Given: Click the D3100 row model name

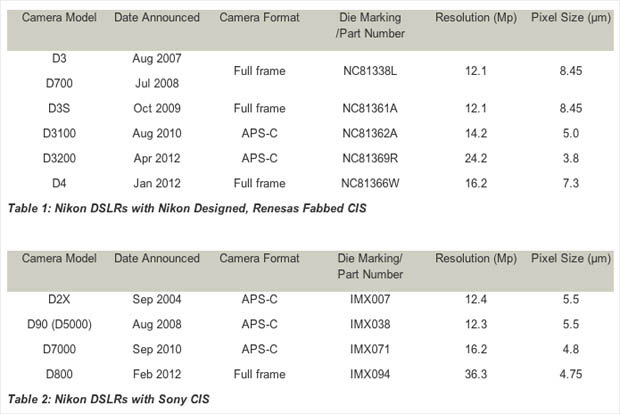Looking at the screenshot, I should (x=59, y=133).
